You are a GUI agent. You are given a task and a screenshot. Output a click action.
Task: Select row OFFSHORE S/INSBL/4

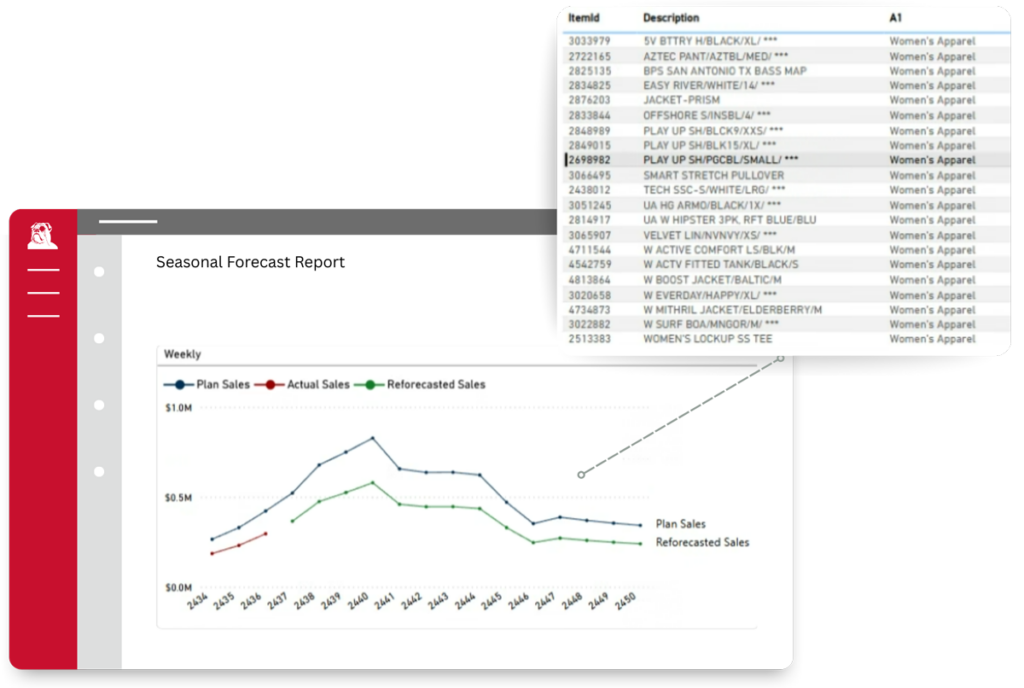click(x=786, y=116)
